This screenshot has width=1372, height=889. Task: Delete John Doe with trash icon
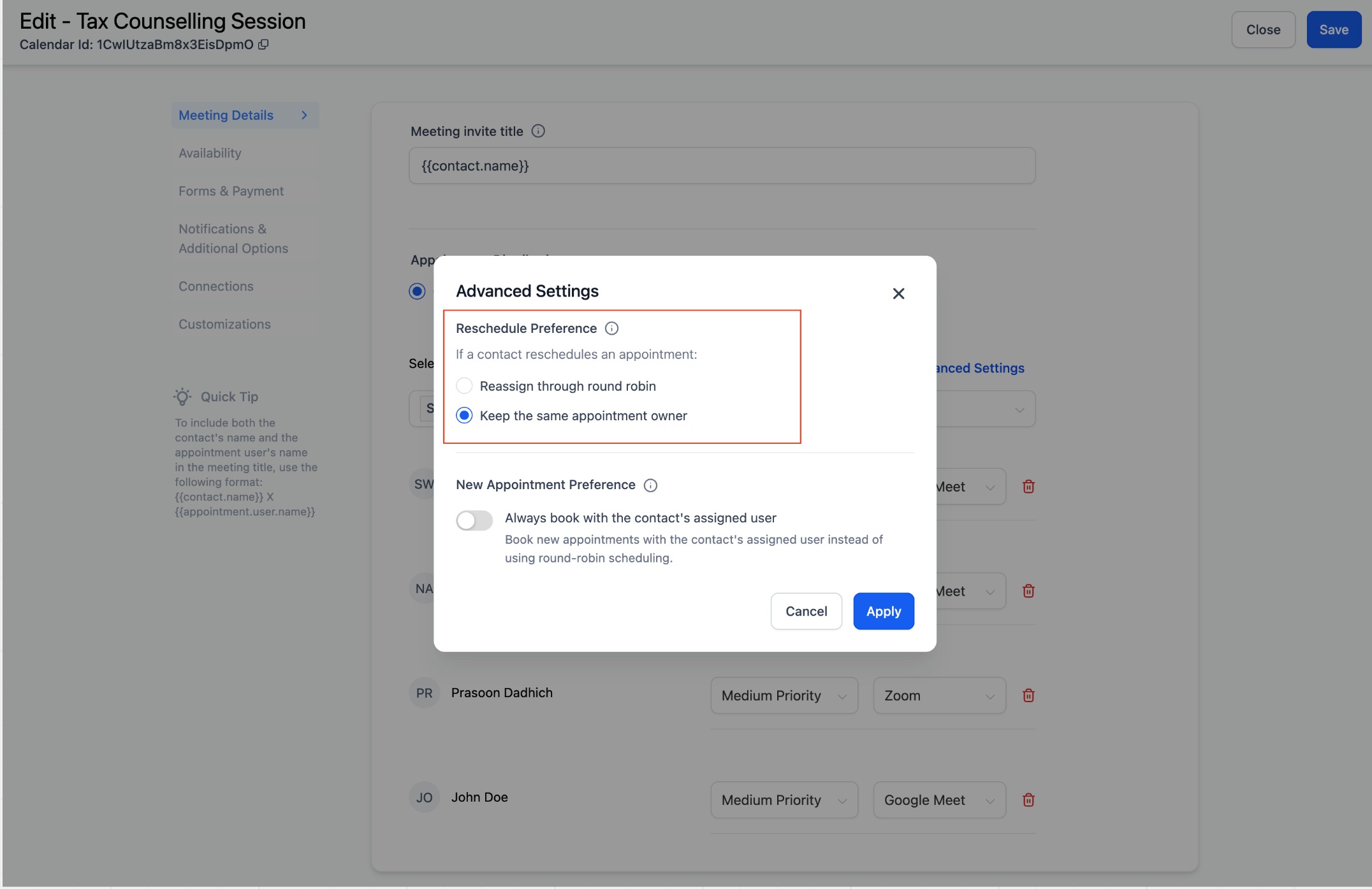(1028, 800)
